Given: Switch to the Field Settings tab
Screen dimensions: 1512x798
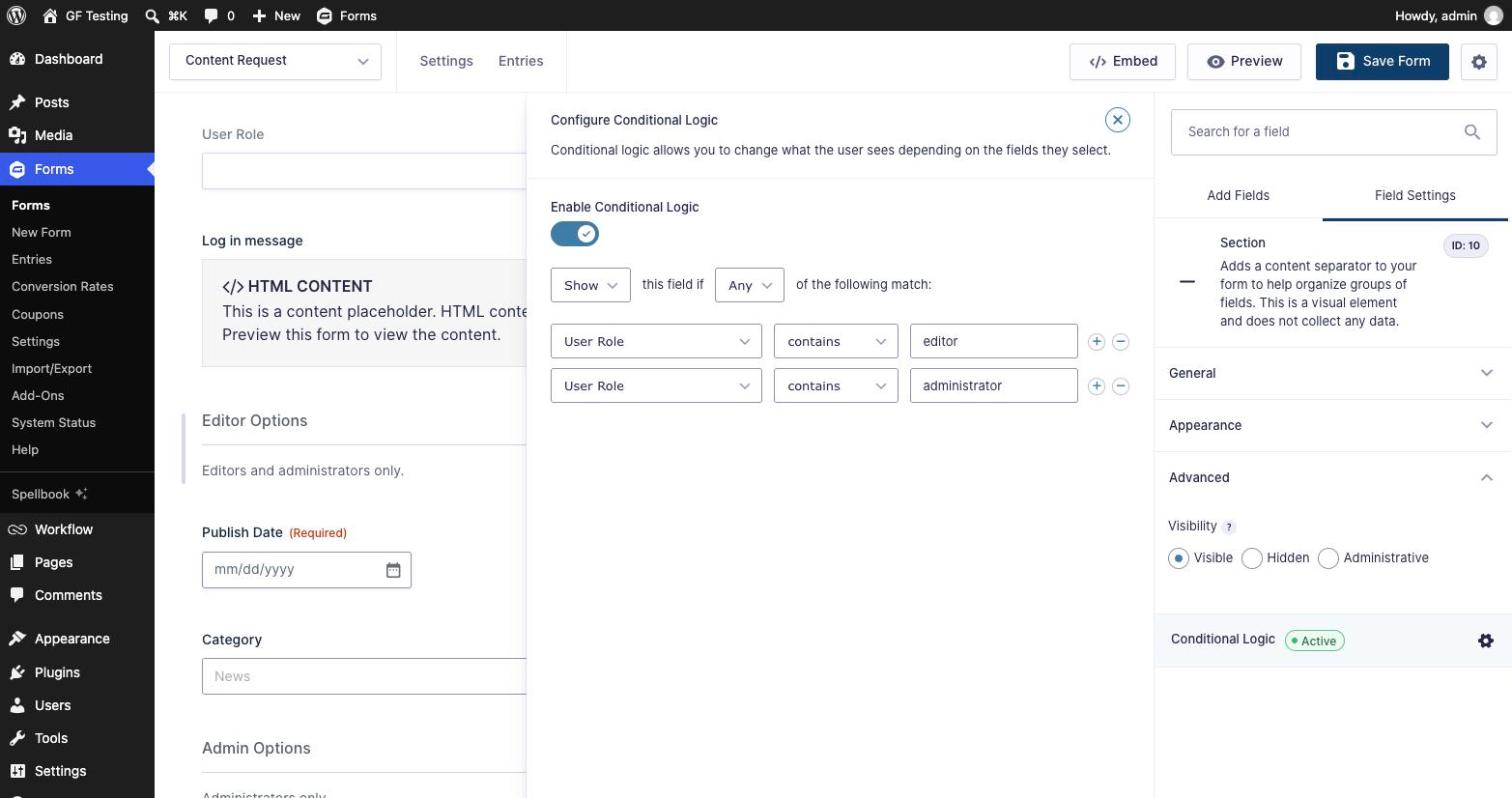Looking at the screenshot, I should pos(1415,195).
